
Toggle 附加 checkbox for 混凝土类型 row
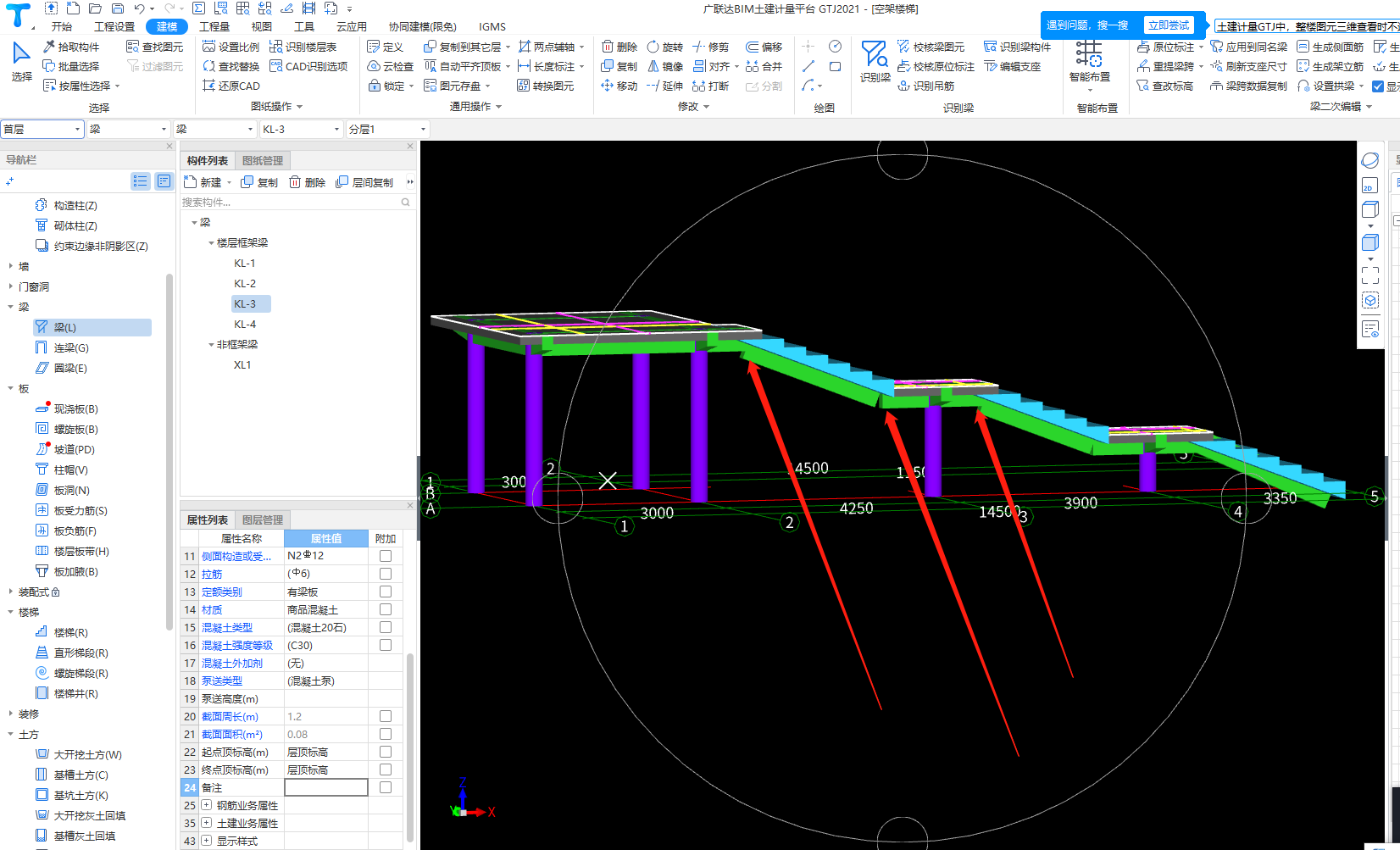386,627
